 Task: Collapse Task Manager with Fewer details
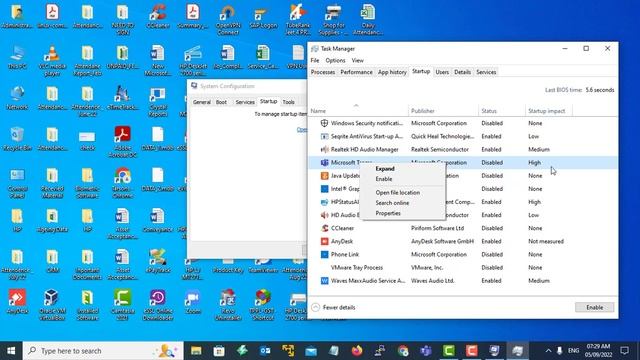(333, 307)
